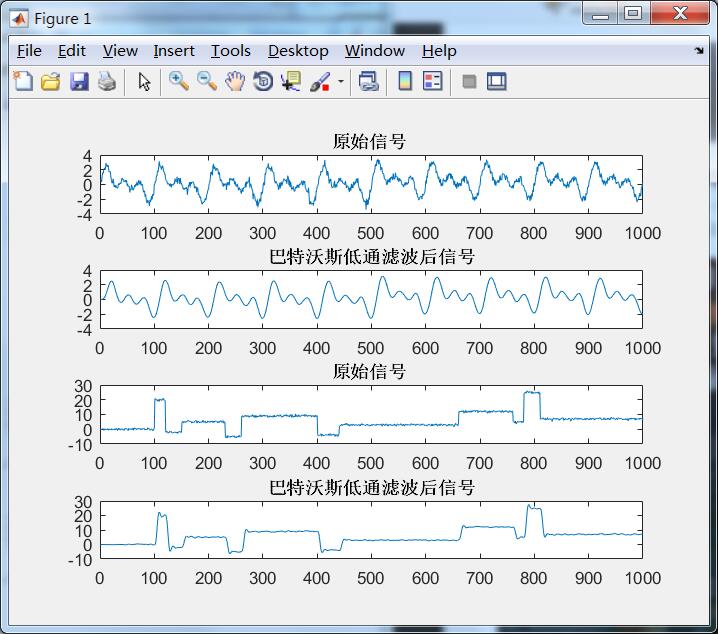Open the Insert menu
This screenshot has width=718, height=634.
(174, 51)
